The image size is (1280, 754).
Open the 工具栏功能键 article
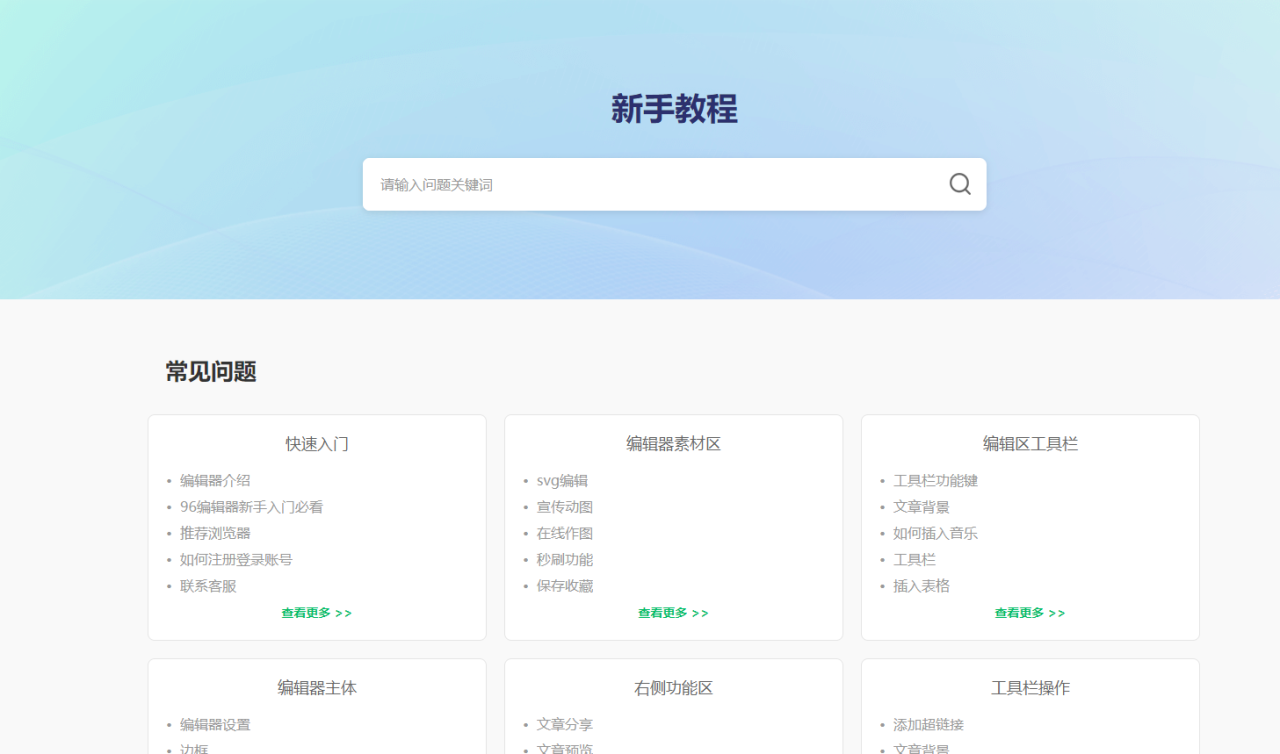pyautogui.click(x=935, y=481)
